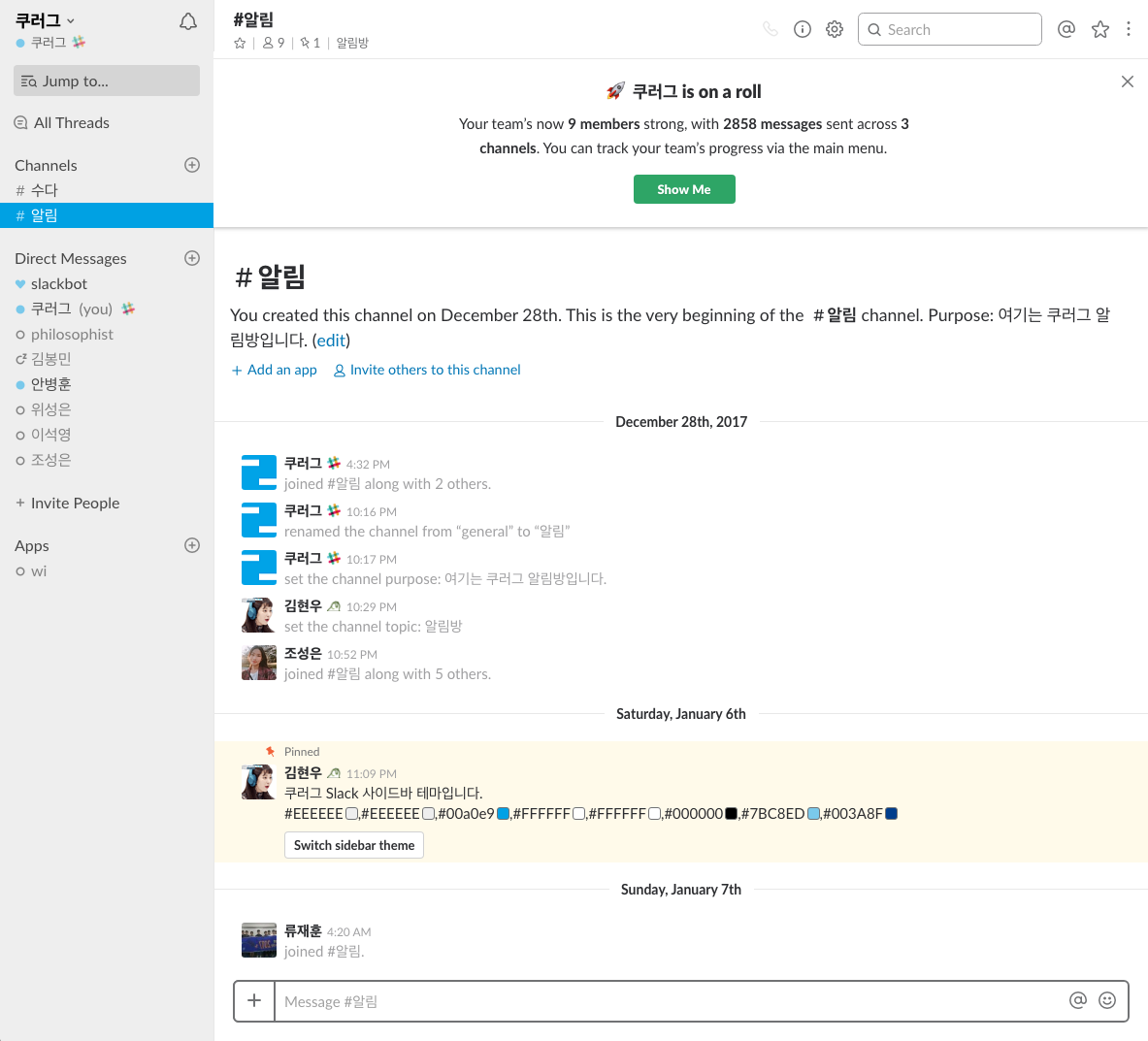The width and height of the screenshot is (1148, 1041).
Task: Open emoji picker in message box
Action: [1107, 1000]
